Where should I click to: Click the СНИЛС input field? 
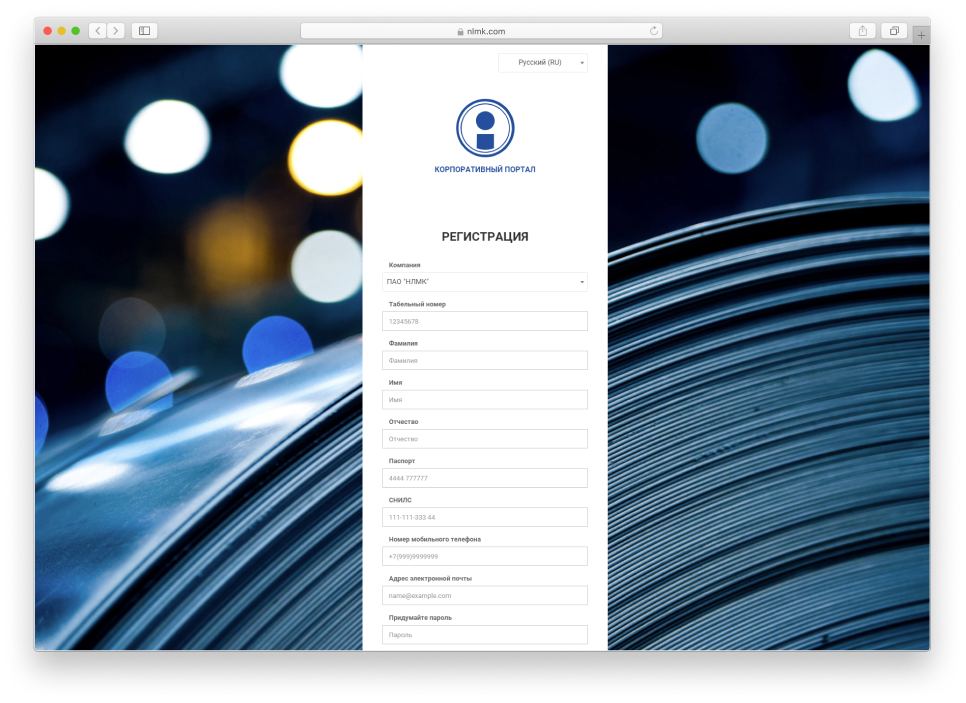[485, 517]
